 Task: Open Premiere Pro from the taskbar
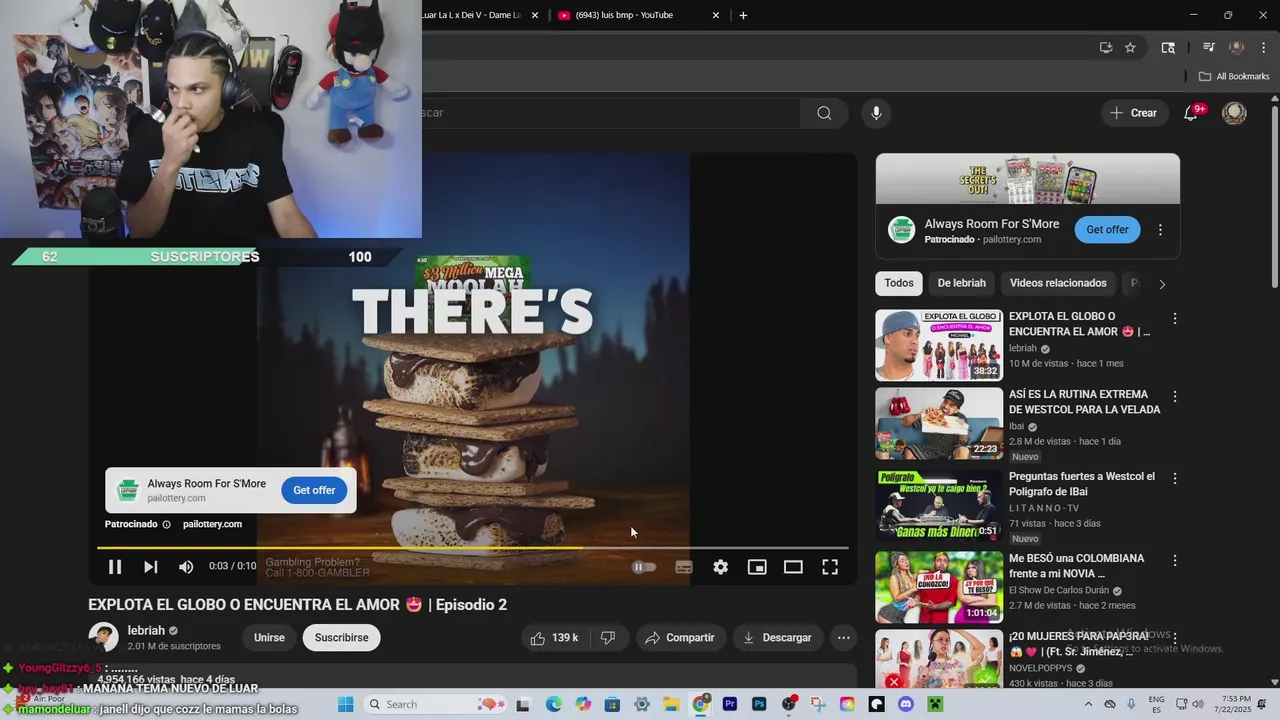point(730,704)
